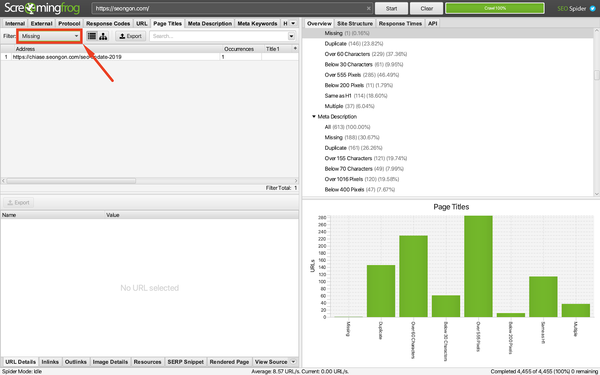
Task: Select Over 60 Characters (229) filter
Action: (x=365, y=54)
